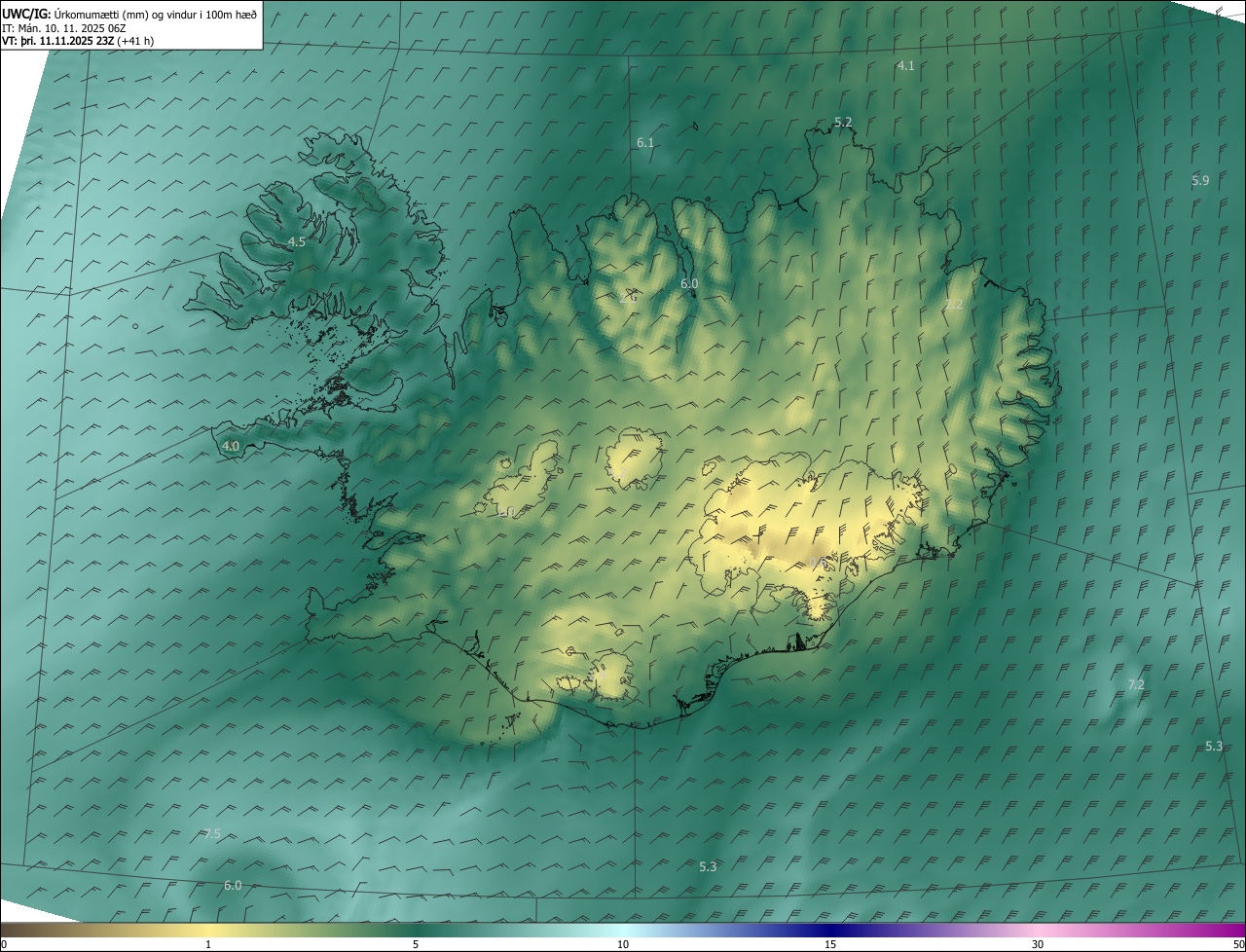Click the 4.5 value over the Westfjords
The width and height of the screenshot is (1246, 952).
coord(297,242)
